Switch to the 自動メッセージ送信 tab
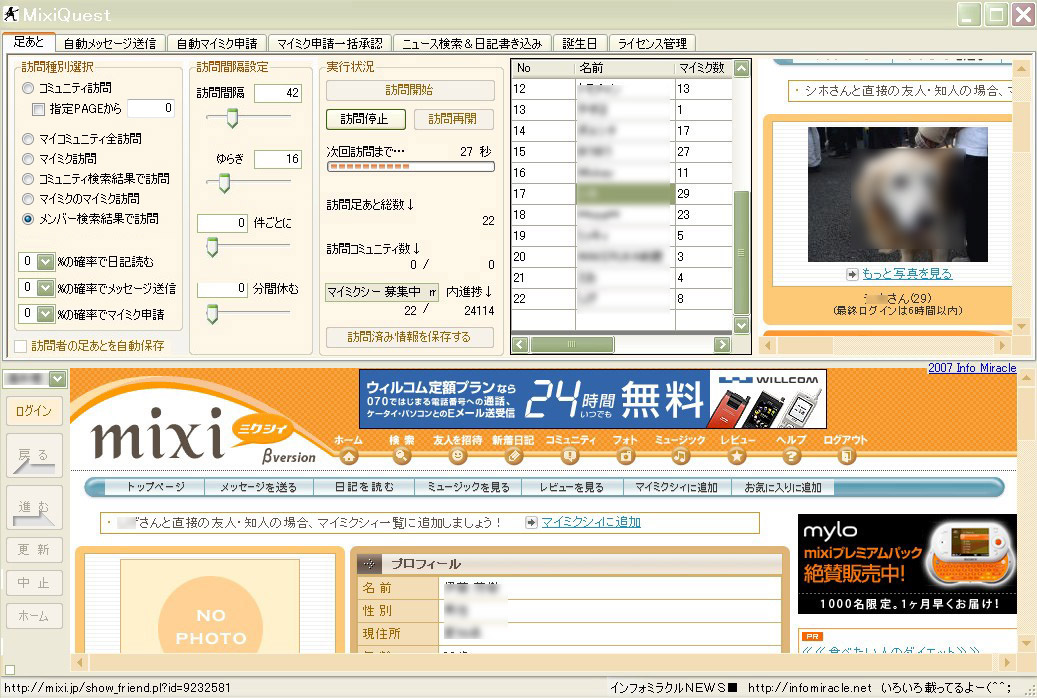Viewport: 1037px width, 698px height. pyautogui.click(x=110, y=44)
